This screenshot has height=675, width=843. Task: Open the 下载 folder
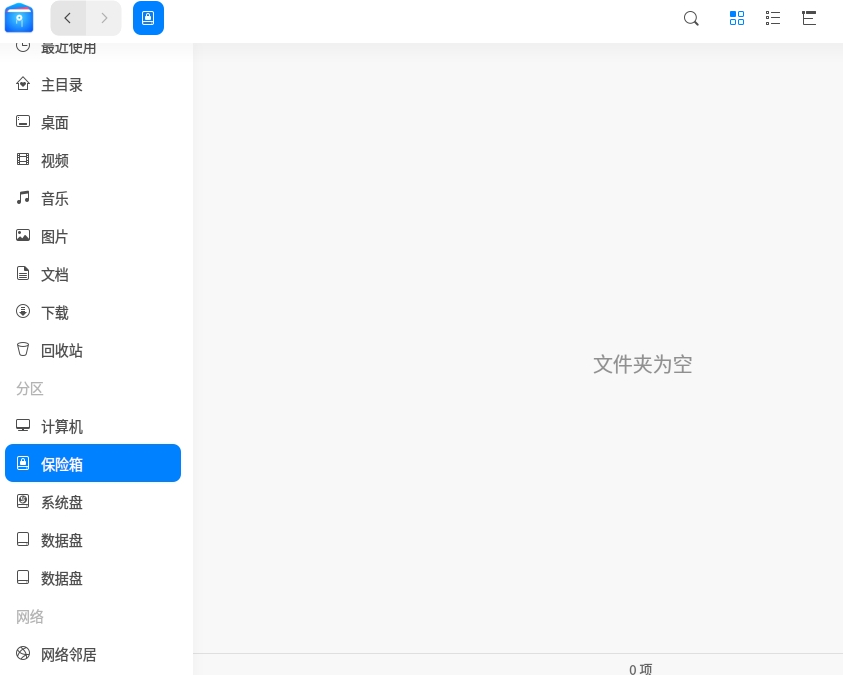tap(93, 312)
